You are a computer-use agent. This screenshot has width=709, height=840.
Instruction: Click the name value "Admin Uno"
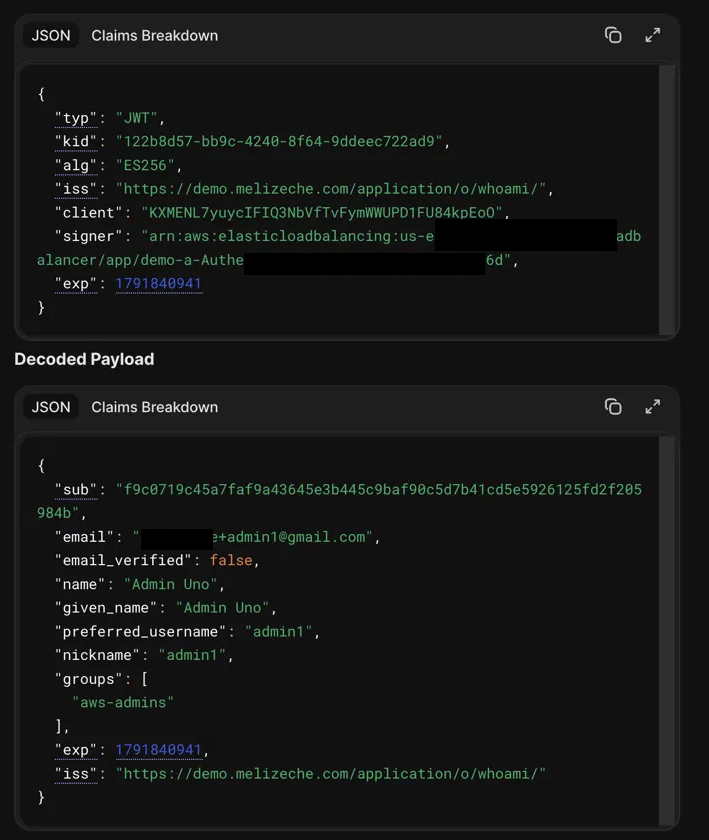(x=171, y=584)
